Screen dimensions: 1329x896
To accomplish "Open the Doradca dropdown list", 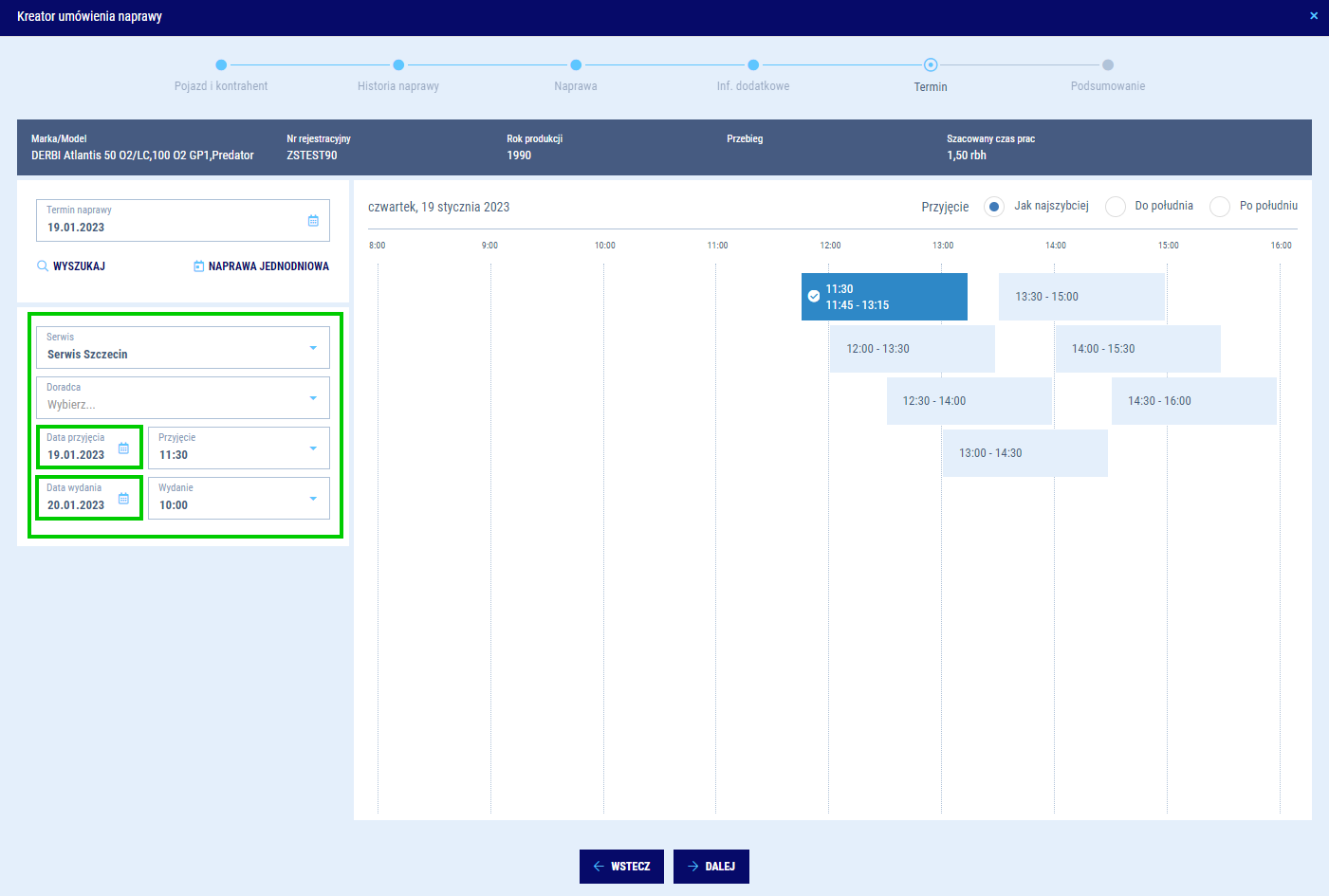I will click(313, 398).
